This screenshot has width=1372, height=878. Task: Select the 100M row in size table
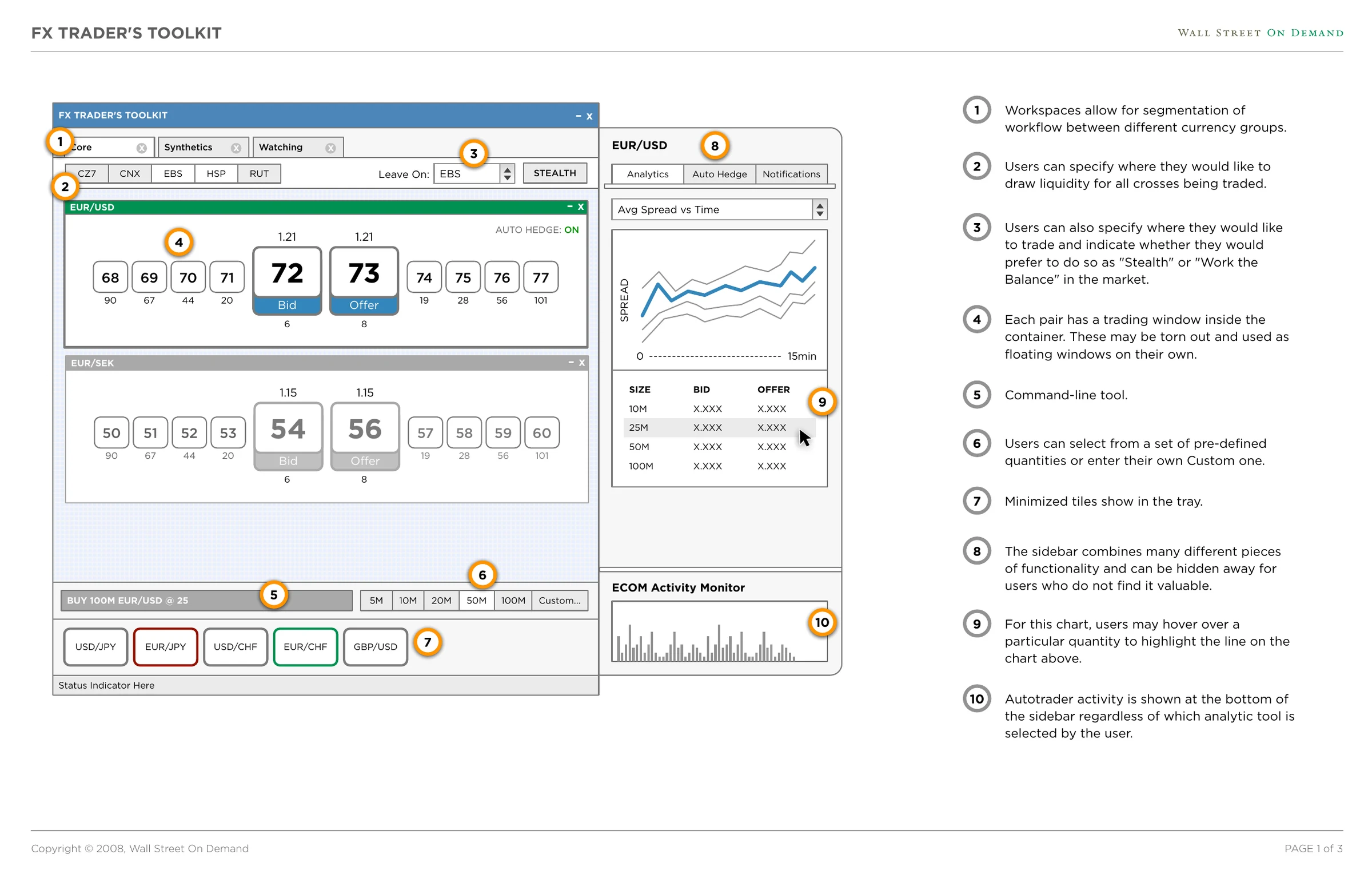click(720, 466)
